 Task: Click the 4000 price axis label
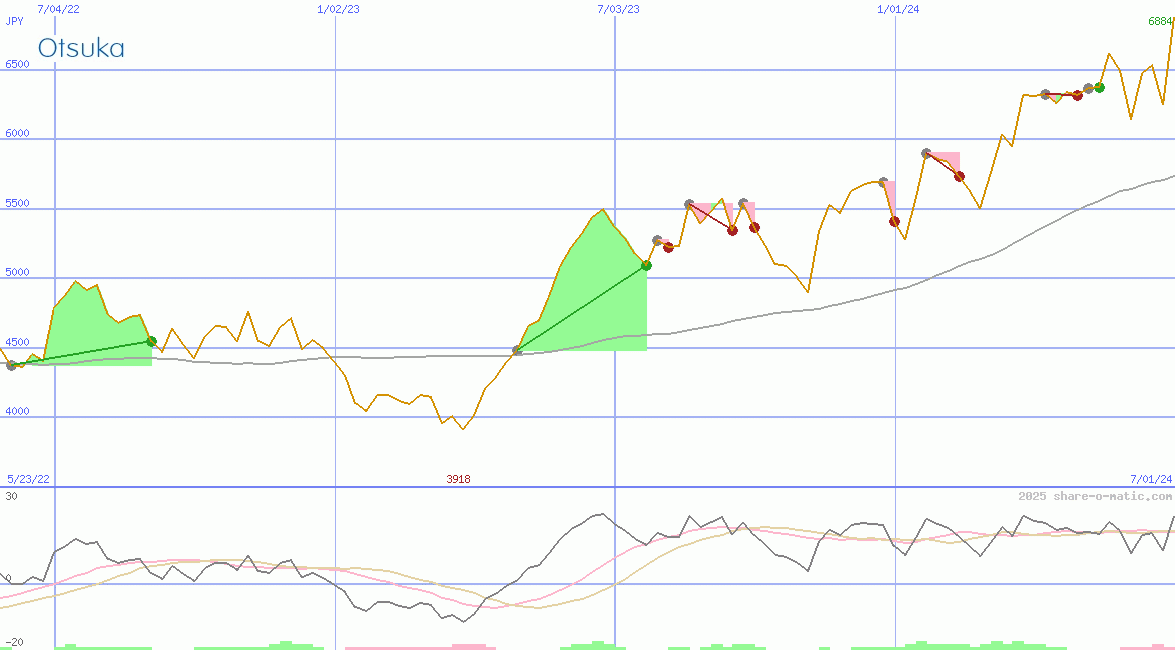coord(17,411)
